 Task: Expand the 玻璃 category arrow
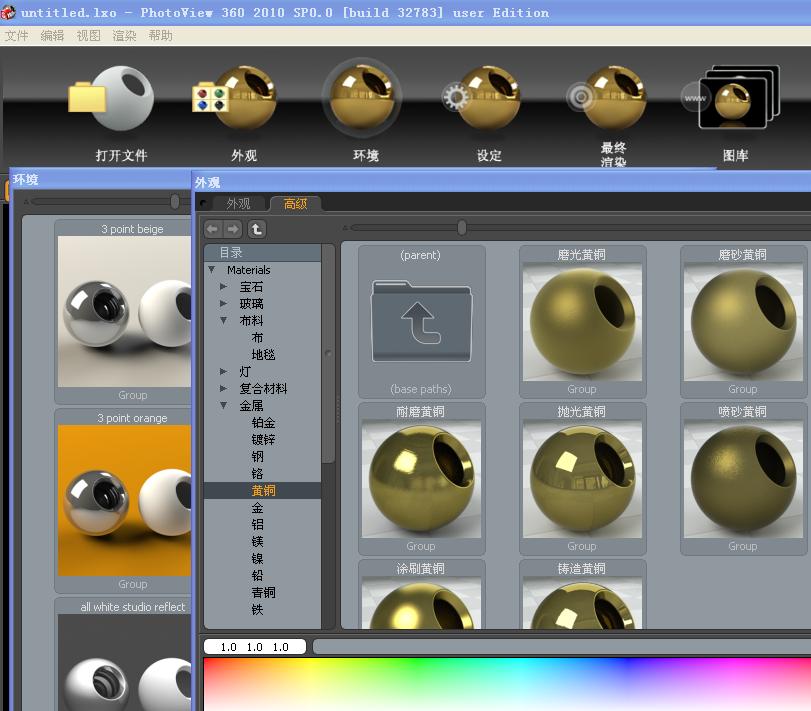tap(223, 304)
